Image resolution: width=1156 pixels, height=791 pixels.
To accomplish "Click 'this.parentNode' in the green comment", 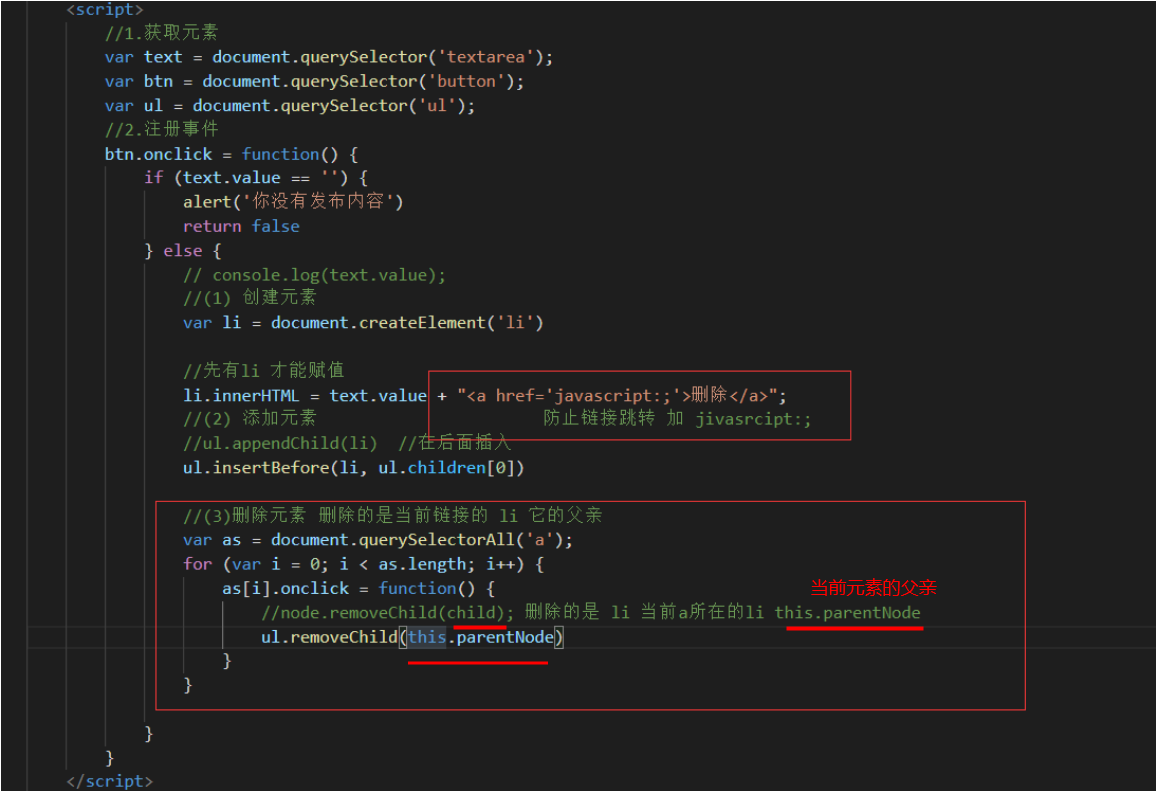I will click(x=847, y=613).
